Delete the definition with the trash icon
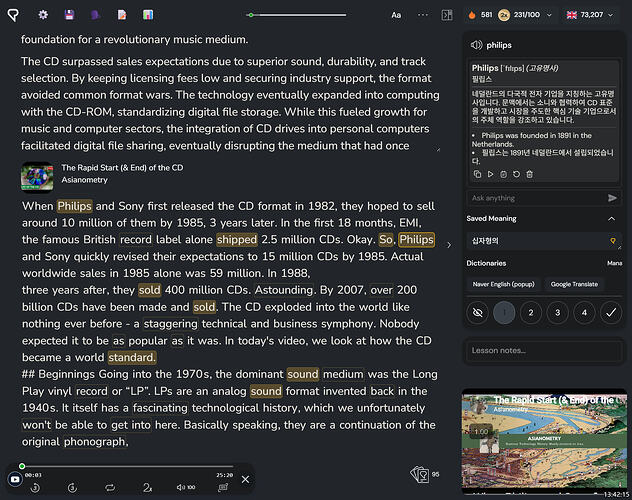Viewport: 632px width, 500px height. point(530,174)
